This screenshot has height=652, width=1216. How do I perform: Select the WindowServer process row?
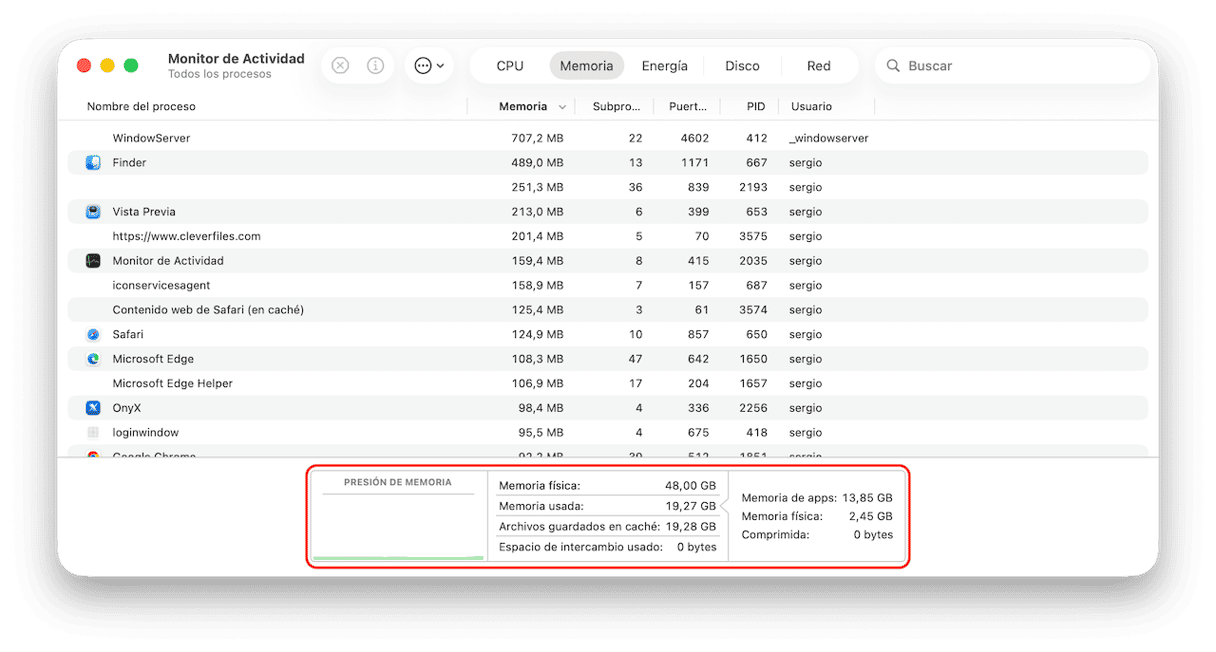click(x=608, y=138)
